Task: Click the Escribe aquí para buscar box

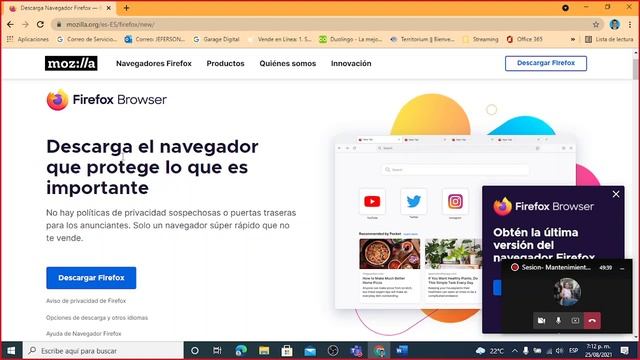Action: click(103, 351)
